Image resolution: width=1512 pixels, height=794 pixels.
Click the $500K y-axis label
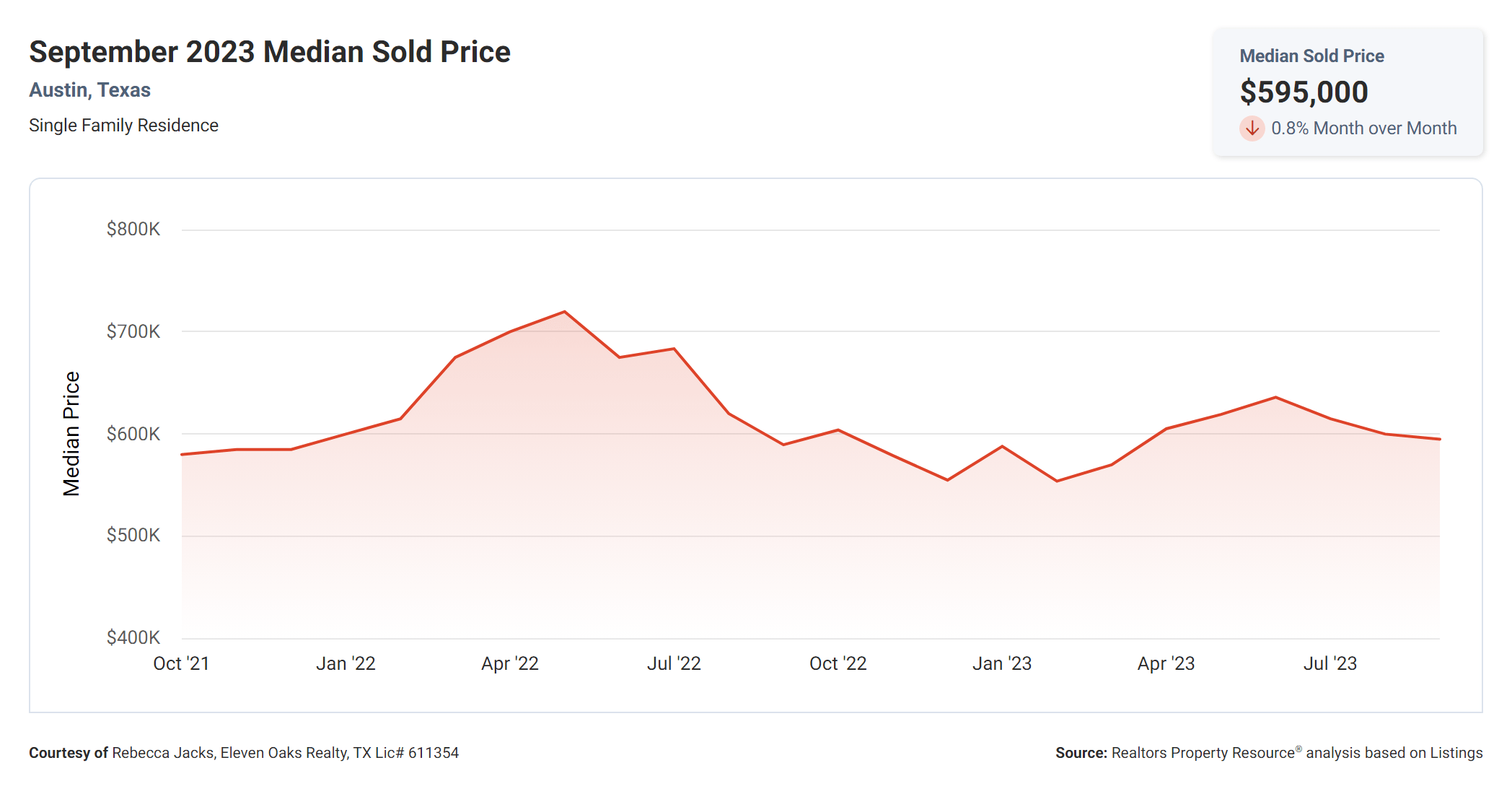click(133, 536)
